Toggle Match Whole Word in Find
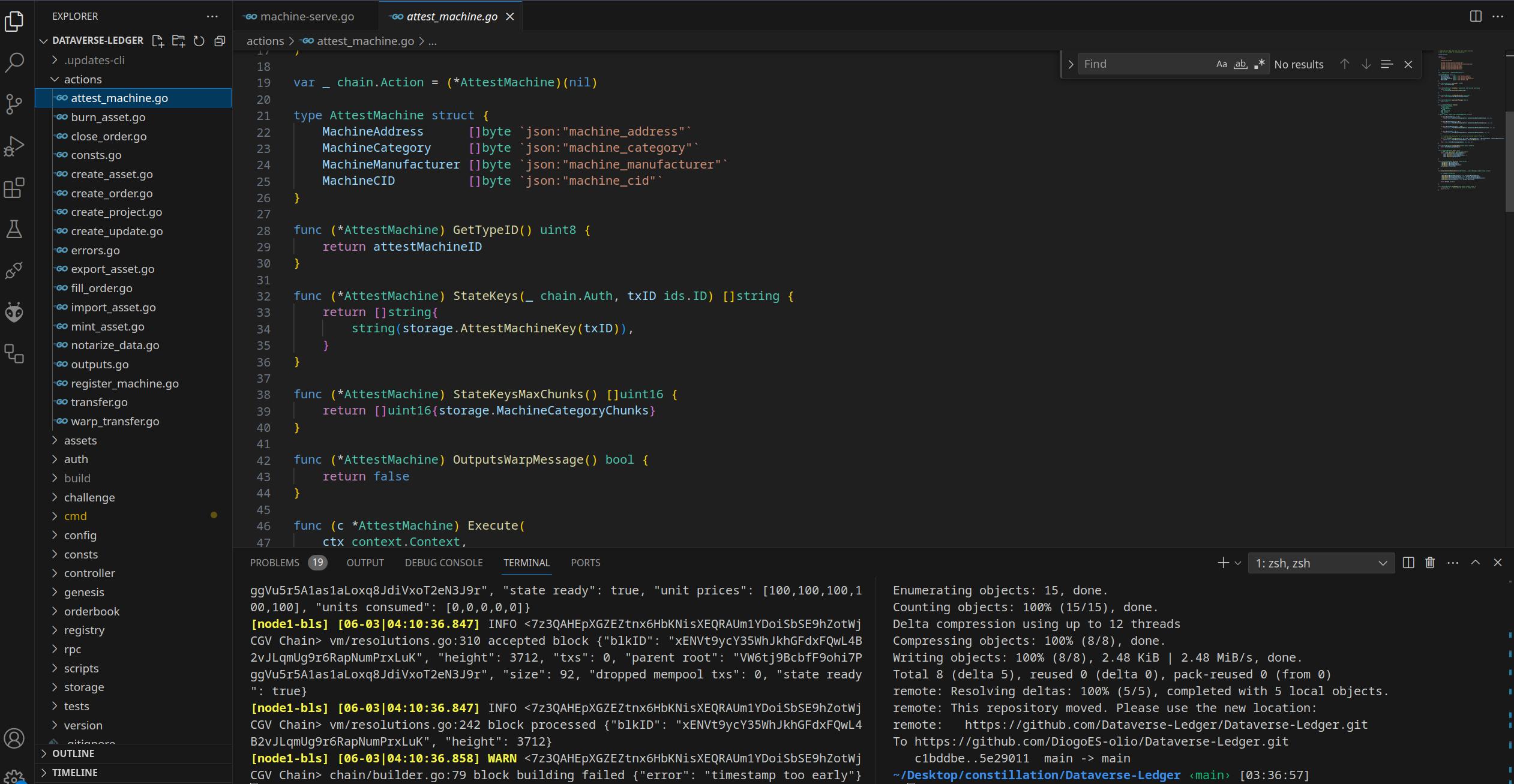 [x=1240, y=64]
